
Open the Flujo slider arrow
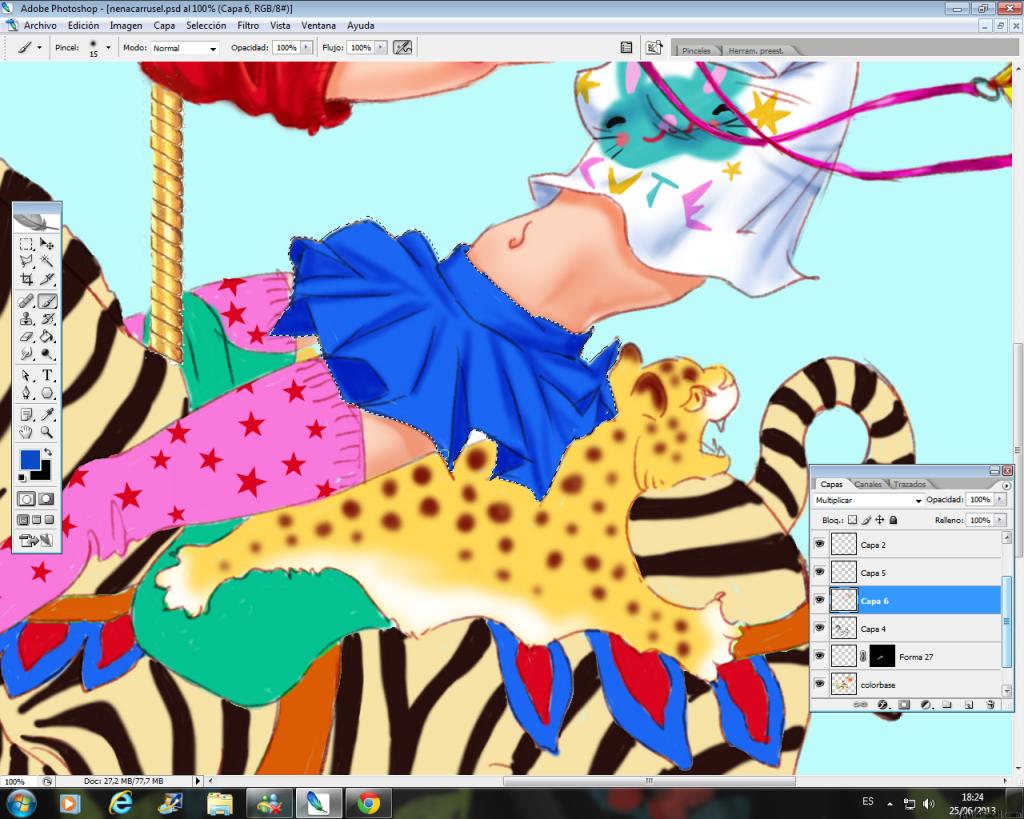(x=381, y=48)
